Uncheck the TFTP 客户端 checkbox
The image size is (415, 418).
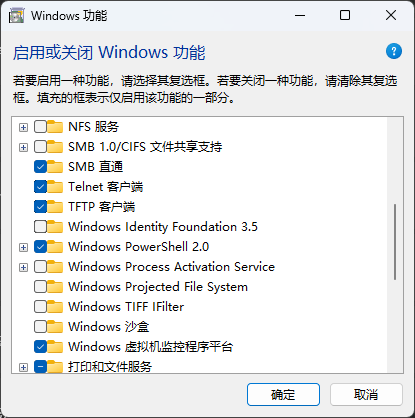point(40,207)
